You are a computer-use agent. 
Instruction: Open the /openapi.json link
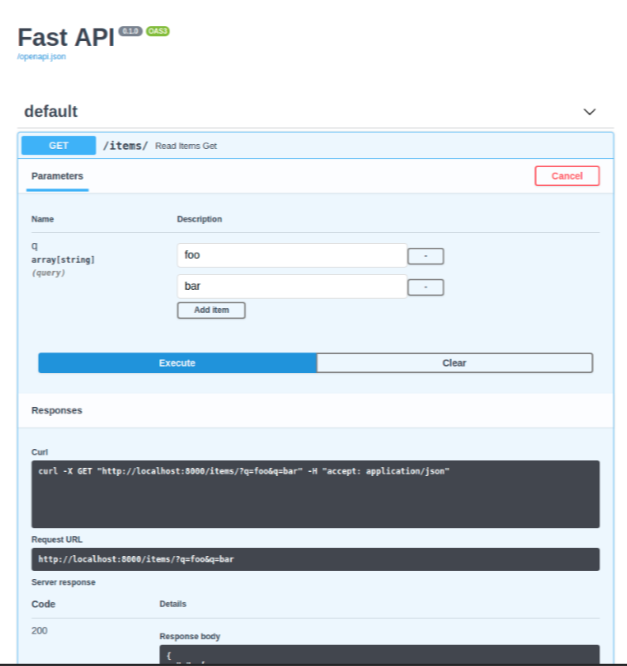tap(41, 56)
